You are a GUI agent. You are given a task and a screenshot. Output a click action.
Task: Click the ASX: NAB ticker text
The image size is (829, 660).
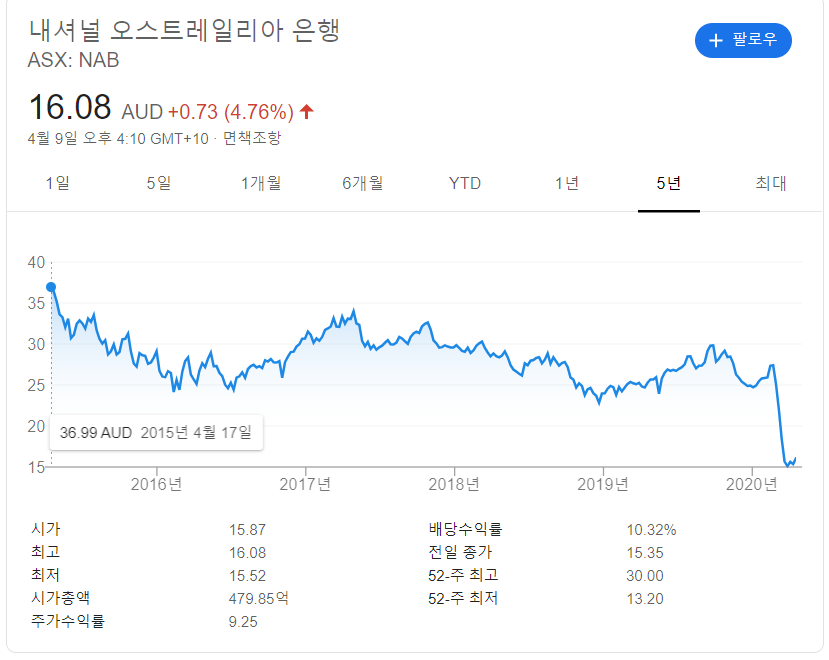coord(73,60)
